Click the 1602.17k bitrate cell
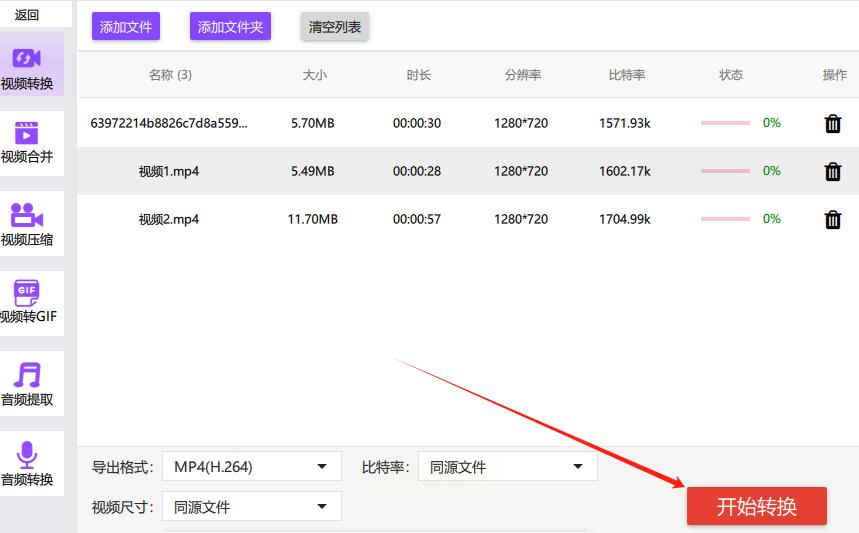Viewport: 859px width, 533px height. [625, 171]
